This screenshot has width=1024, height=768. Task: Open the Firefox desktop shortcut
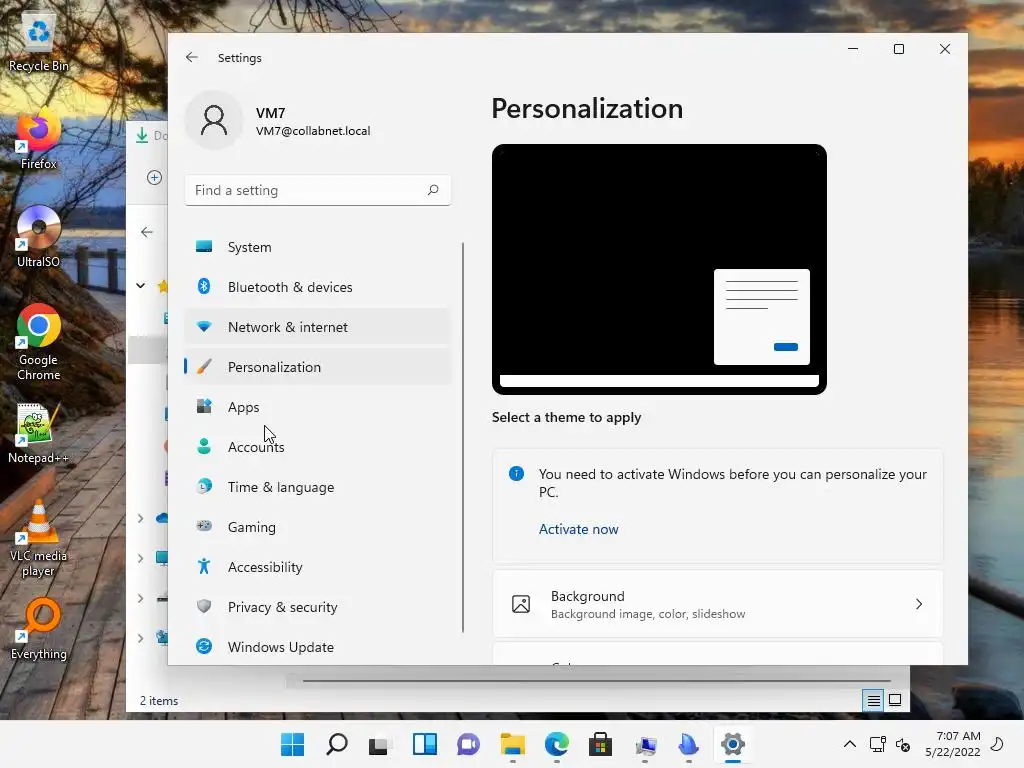pos(39,140)
